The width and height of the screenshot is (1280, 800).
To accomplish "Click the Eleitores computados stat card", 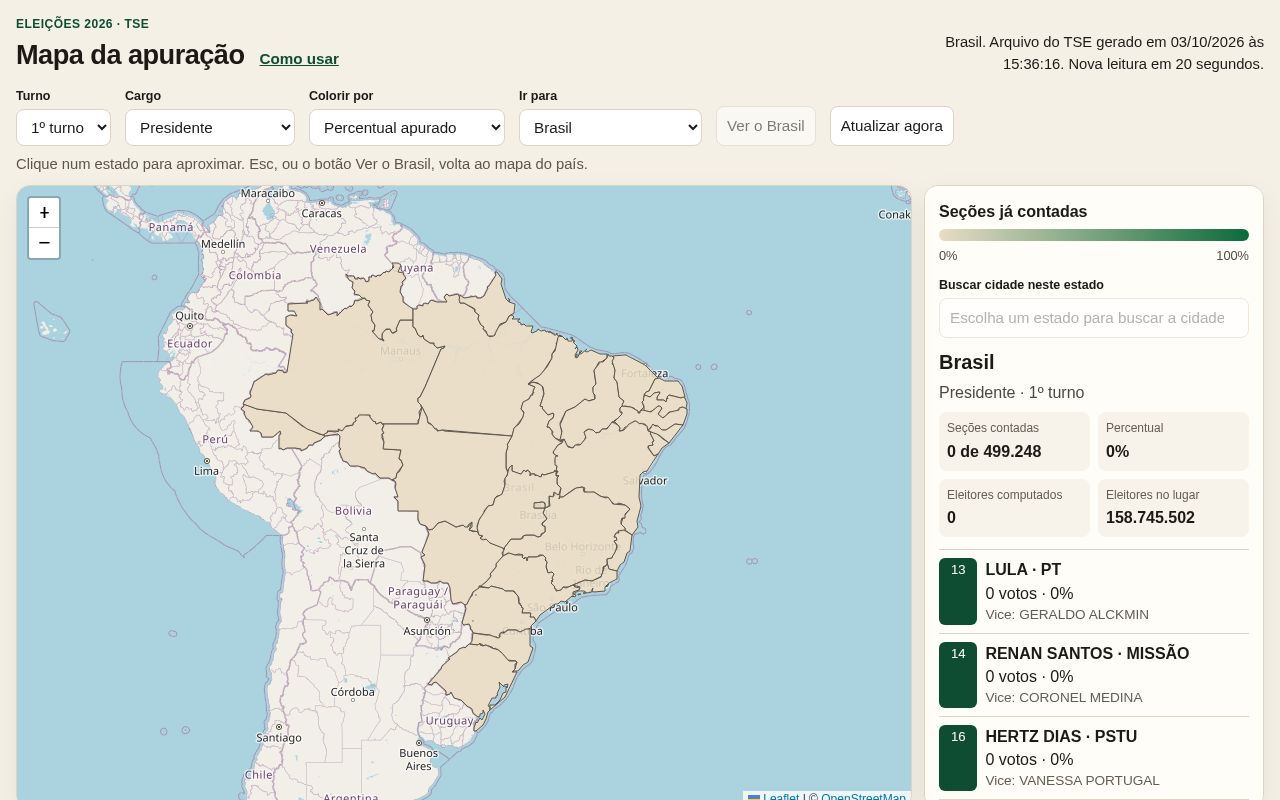I will click(x=1014, y=508).
